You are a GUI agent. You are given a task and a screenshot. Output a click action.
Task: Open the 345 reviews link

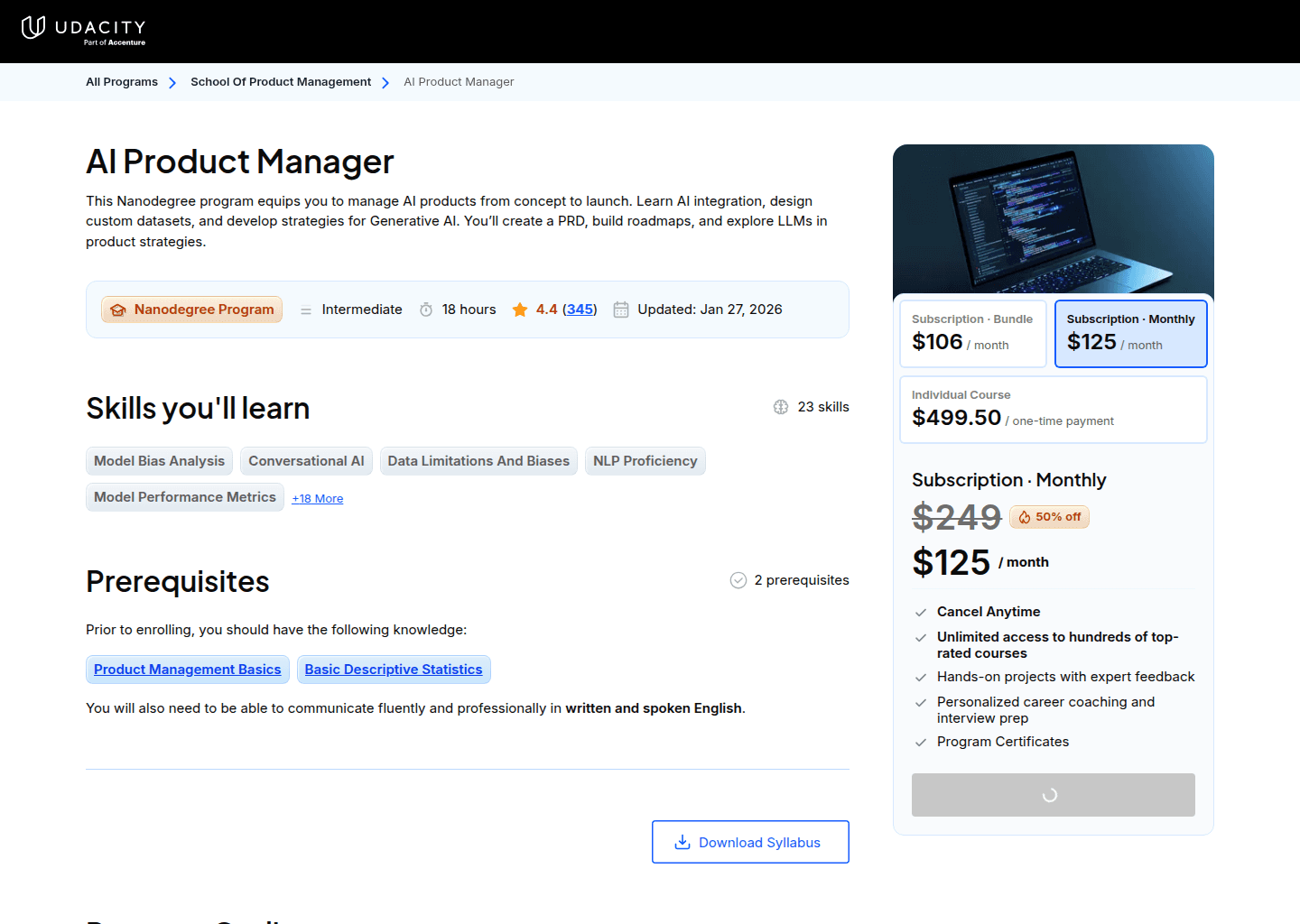580,309
